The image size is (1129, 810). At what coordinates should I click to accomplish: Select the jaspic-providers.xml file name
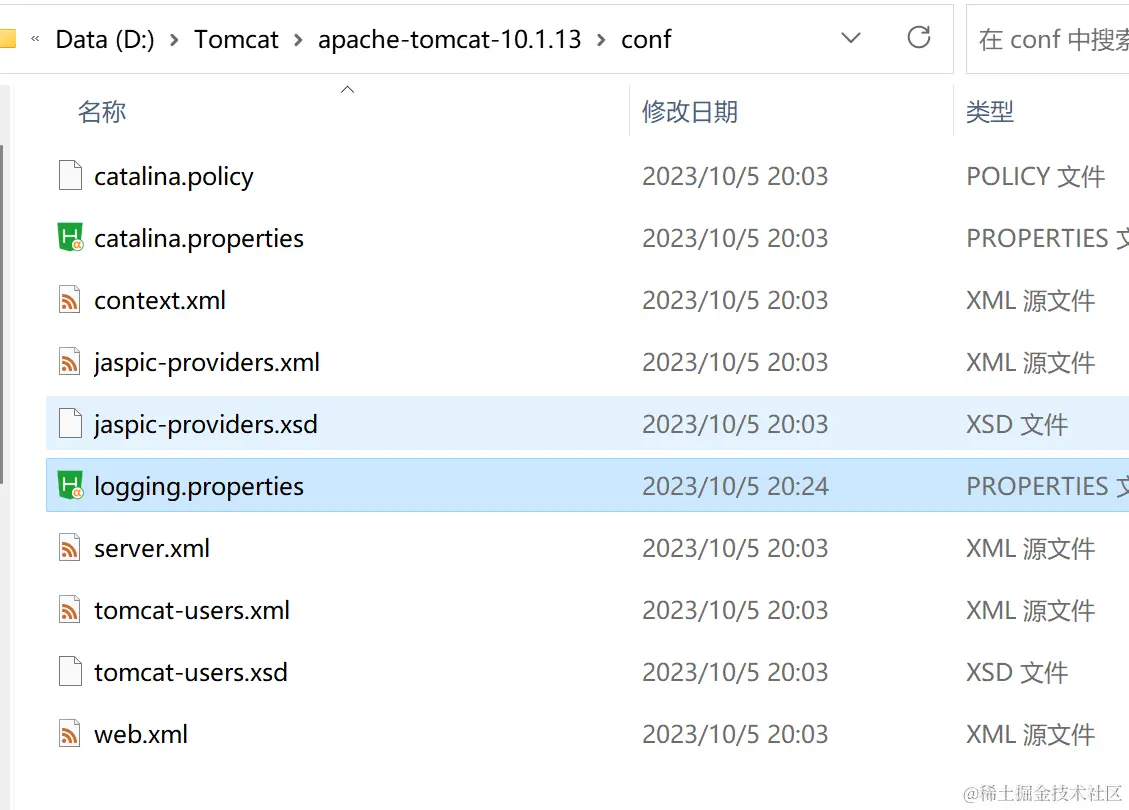[x=207, y=362]
